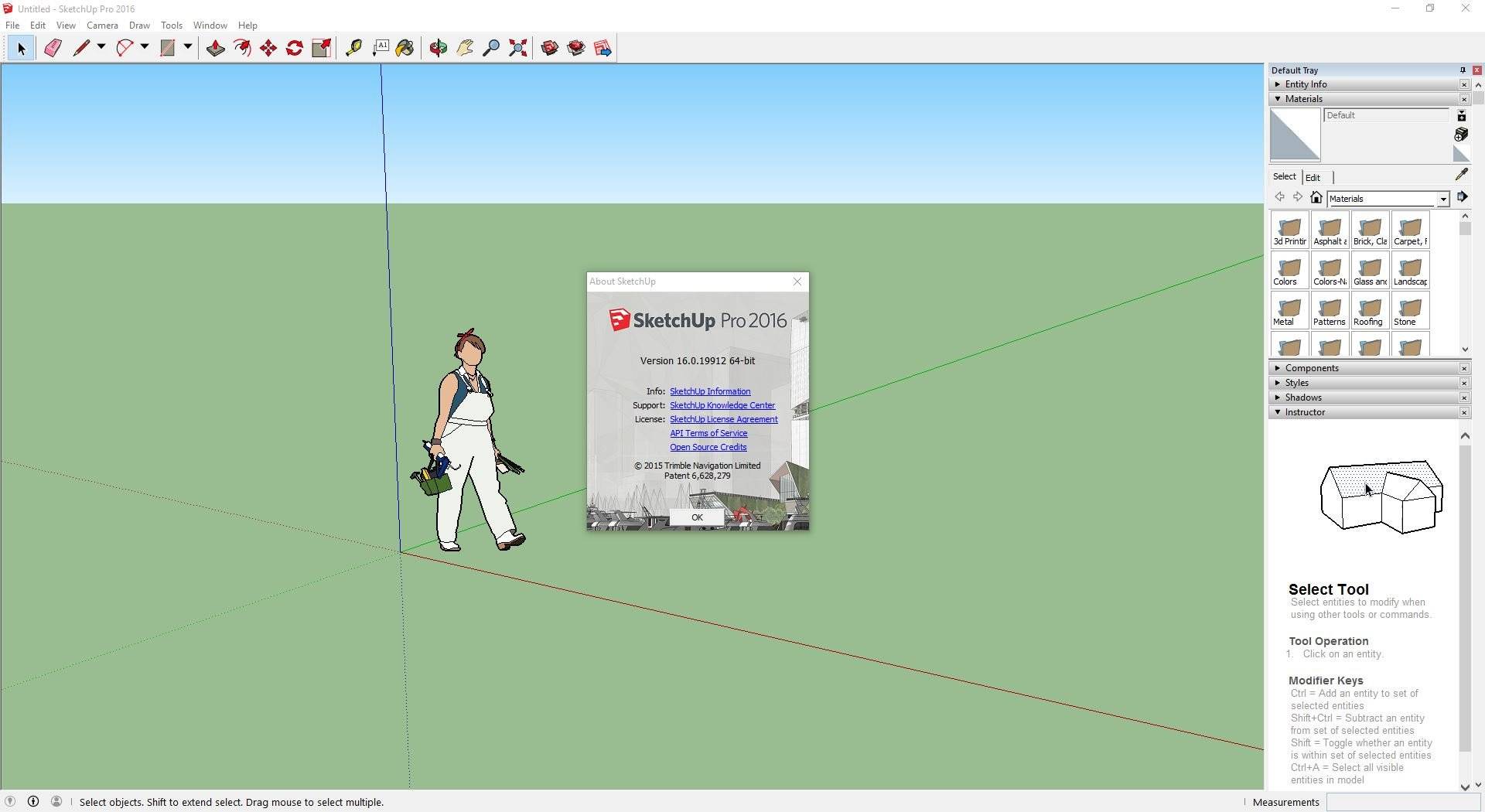Image resolution: width=1485 pixels, height=812 pixels.
Task: Open the Roofing materials folder
Action: [1370, 311]
